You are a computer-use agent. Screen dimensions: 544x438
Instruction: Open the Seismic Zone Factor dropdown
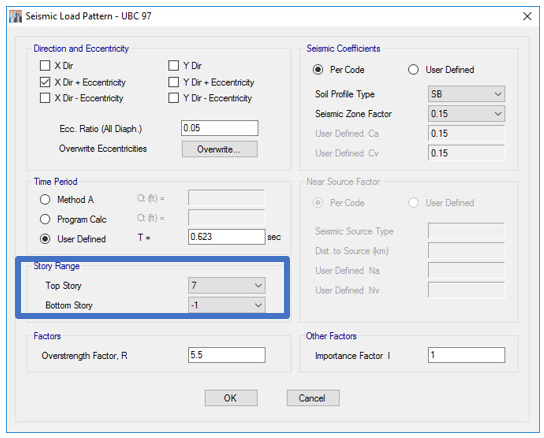pyautogui.click(x=466, y=114)
